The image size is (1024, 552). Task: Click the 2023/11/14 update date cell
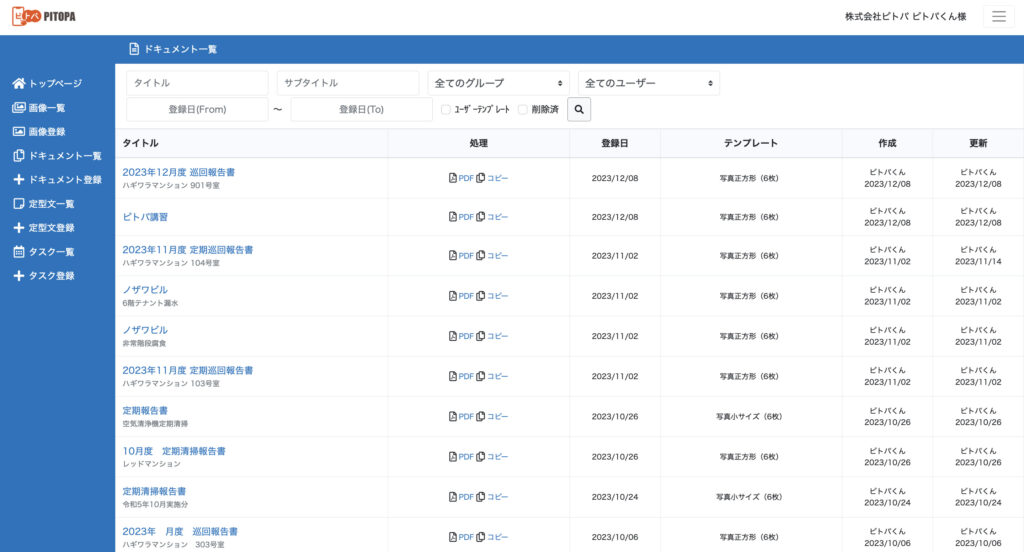pos(978,261)
